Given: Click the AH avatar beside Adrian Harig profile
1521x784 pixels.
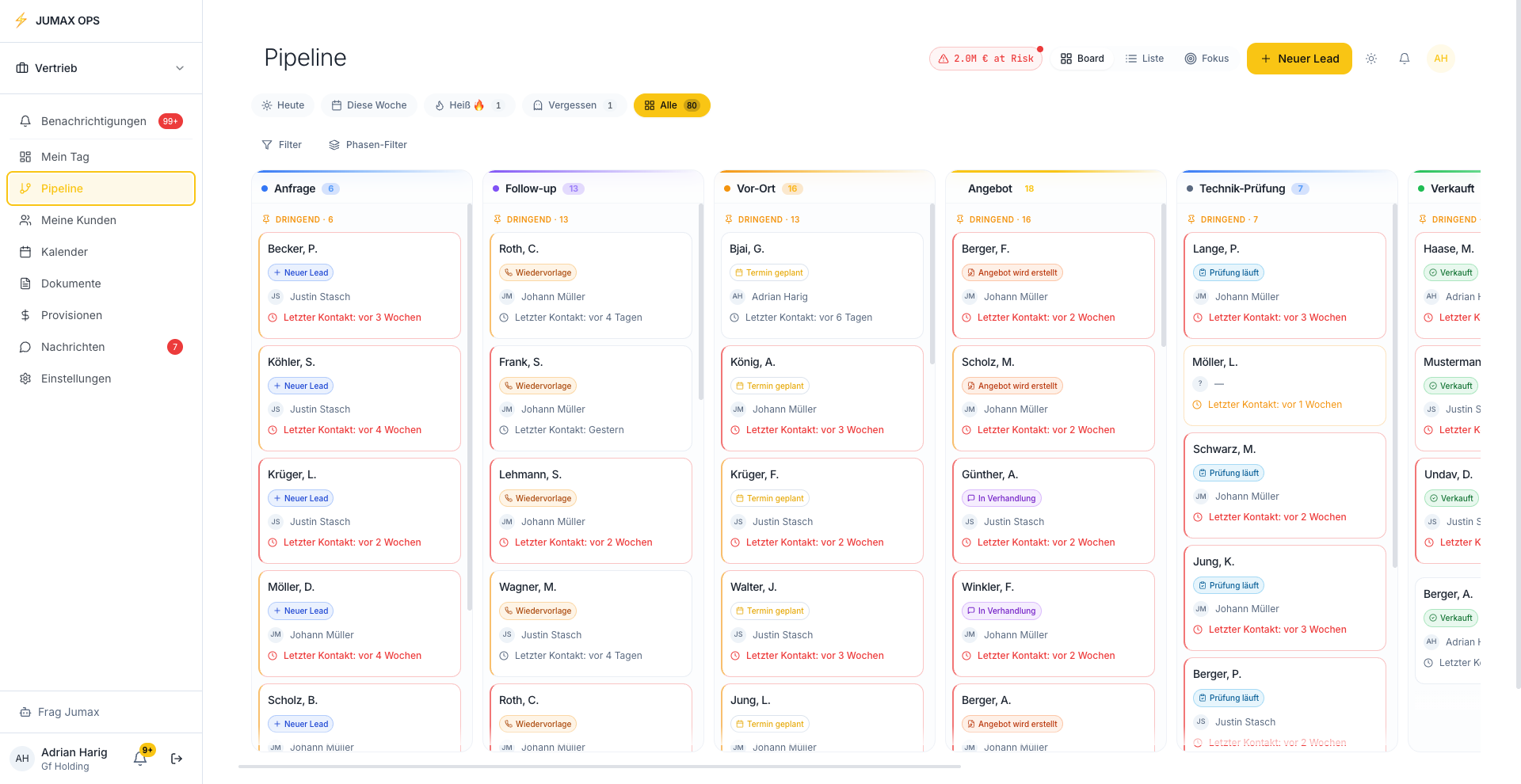Looking at the screenshot, I should click(22, 759).
